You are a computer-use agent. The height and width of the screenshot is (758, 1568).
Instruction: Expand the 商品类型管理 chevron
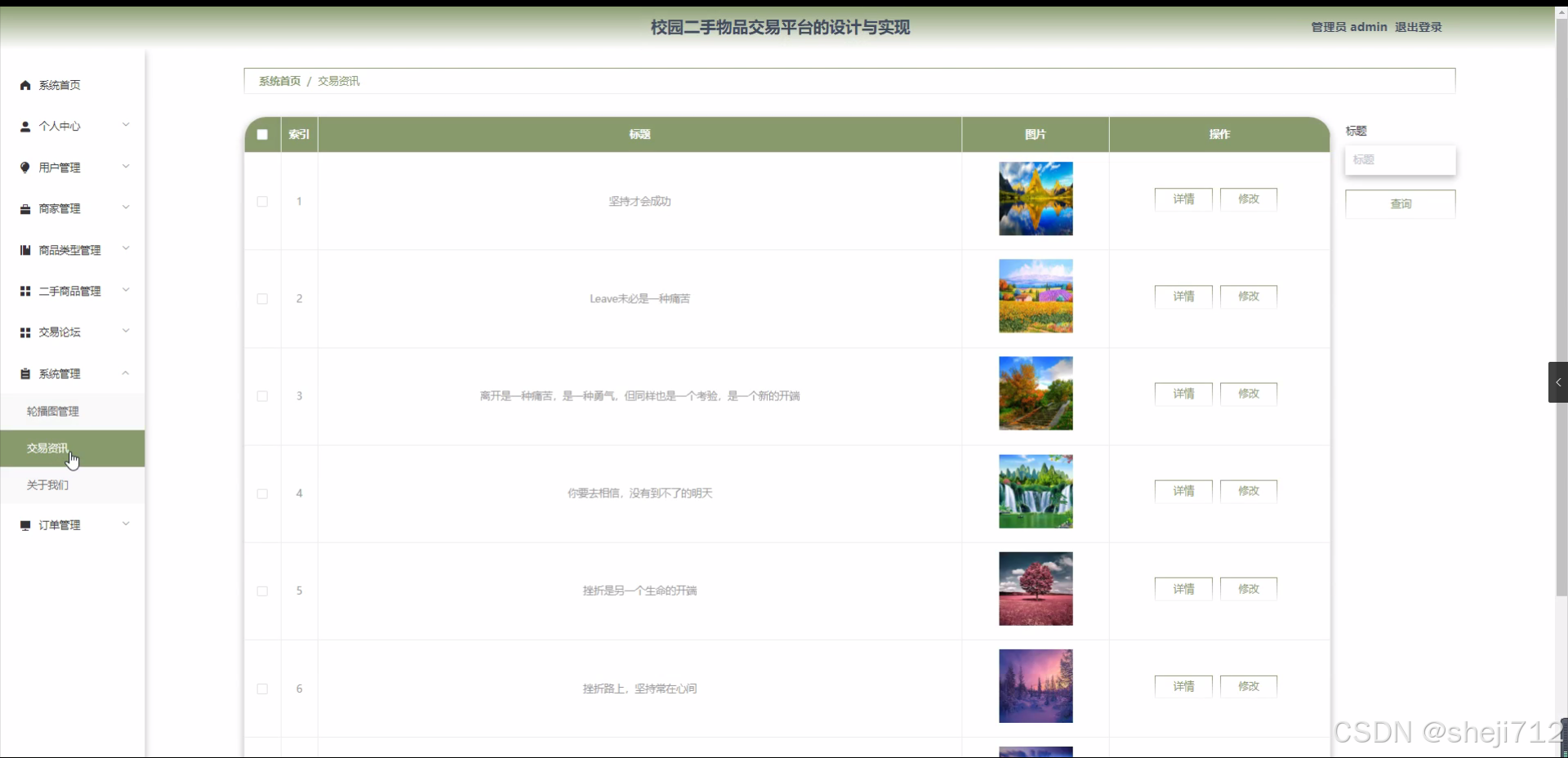click(x=126, y=248)
